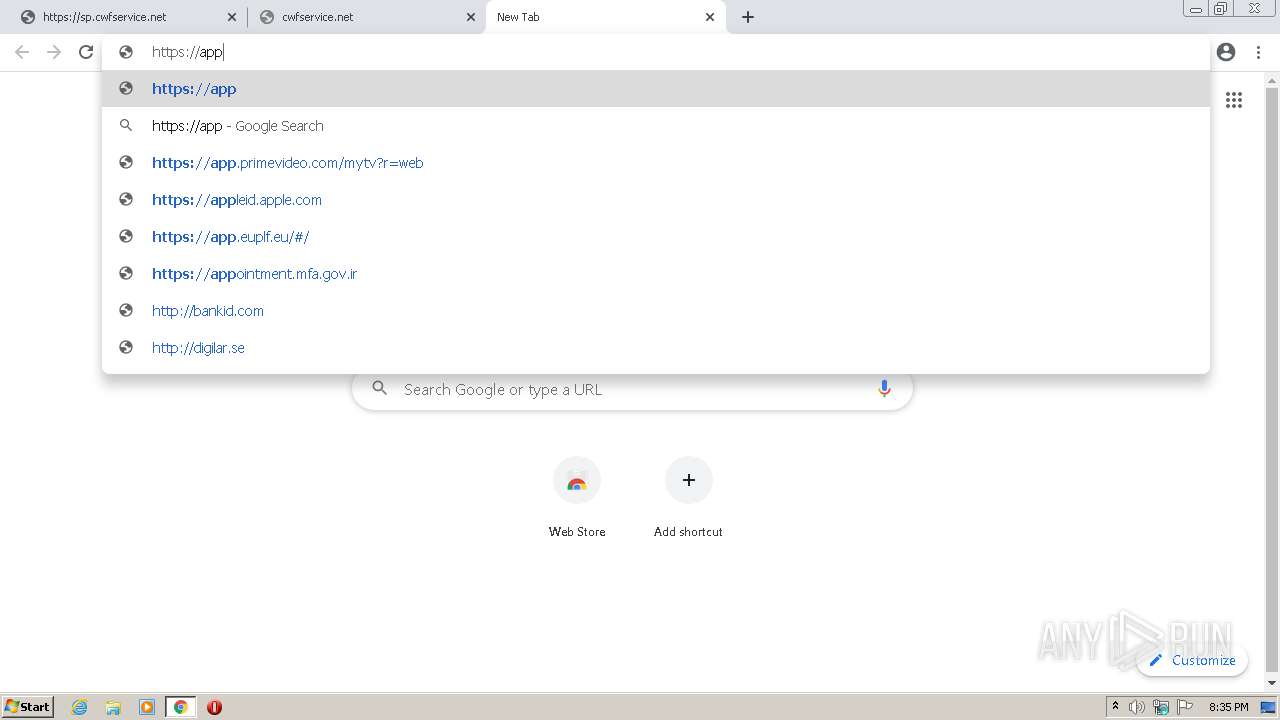Open the Customize page button
The width and height of the screenshot is (1280, 720).
coord(1192,660)
